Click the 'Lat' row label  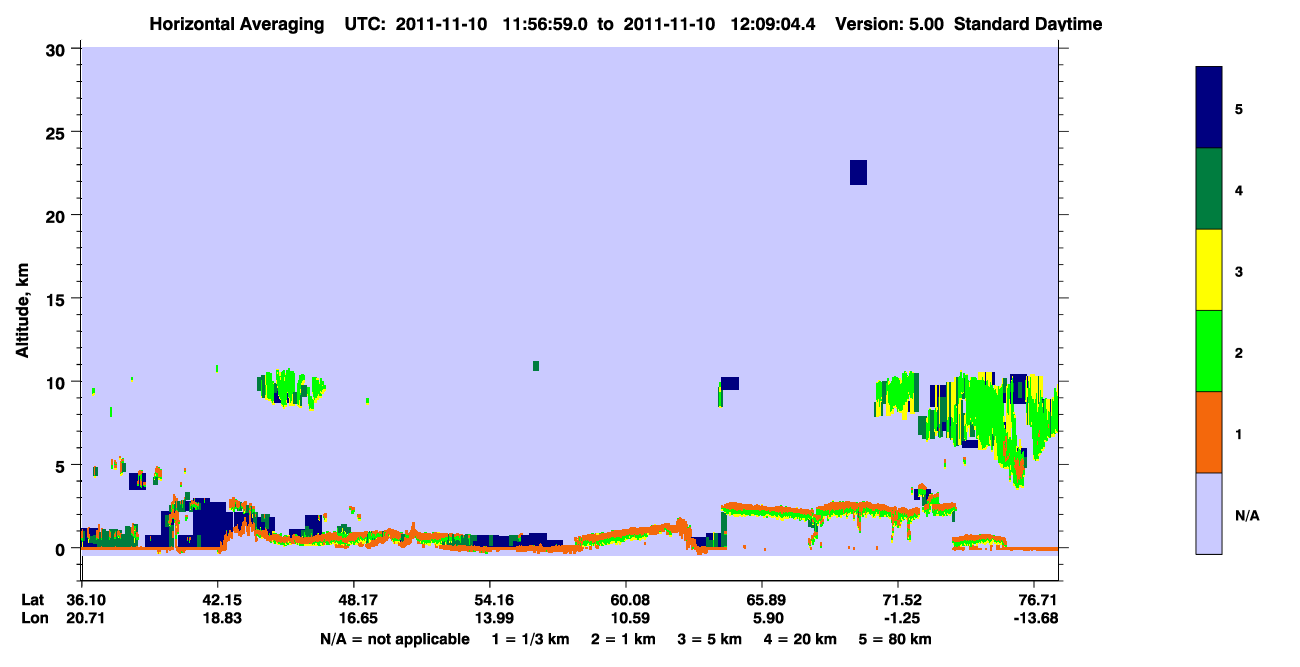[x=32, y=600]
